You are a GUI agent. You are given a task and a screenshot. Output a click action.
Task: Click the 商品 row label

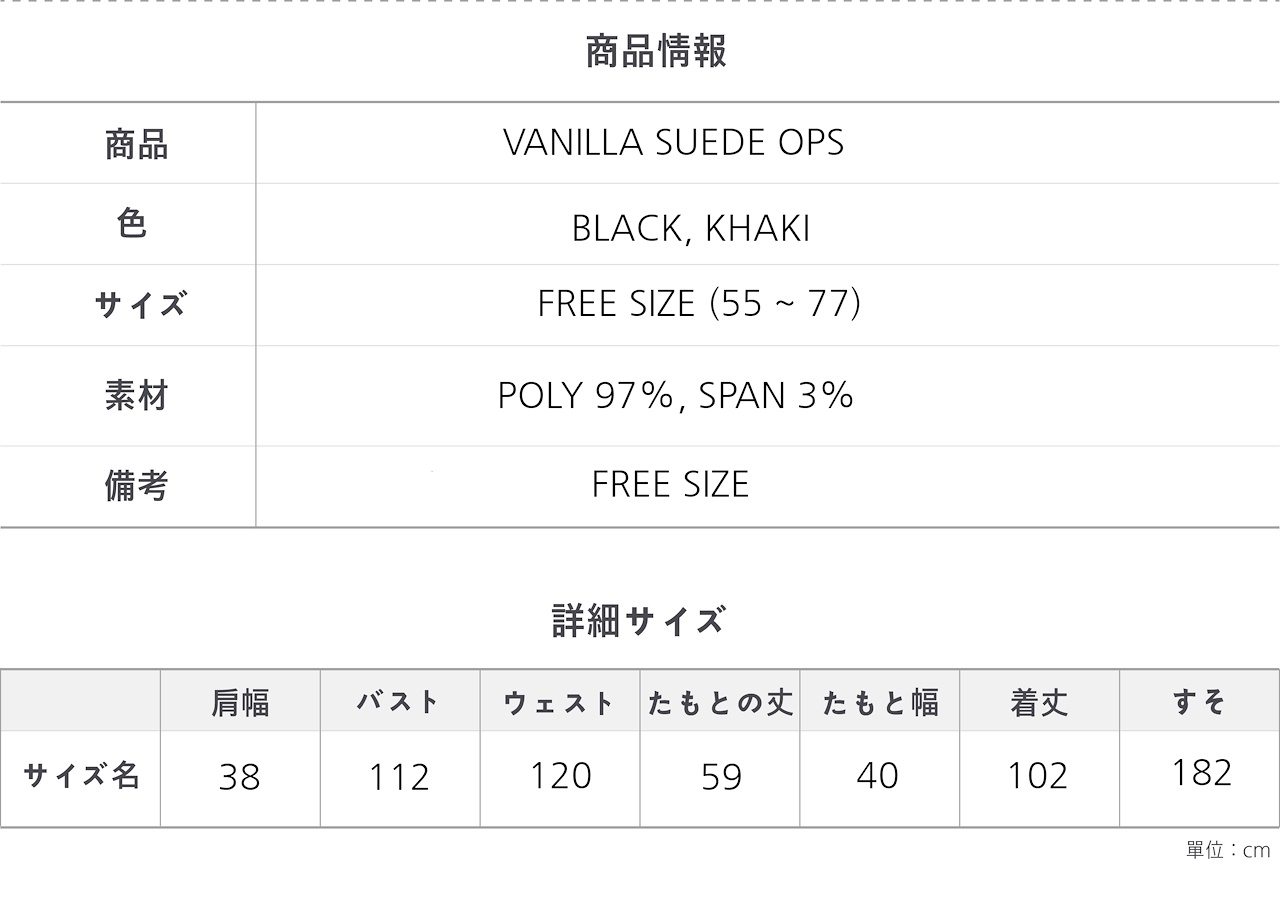point(137,145)
